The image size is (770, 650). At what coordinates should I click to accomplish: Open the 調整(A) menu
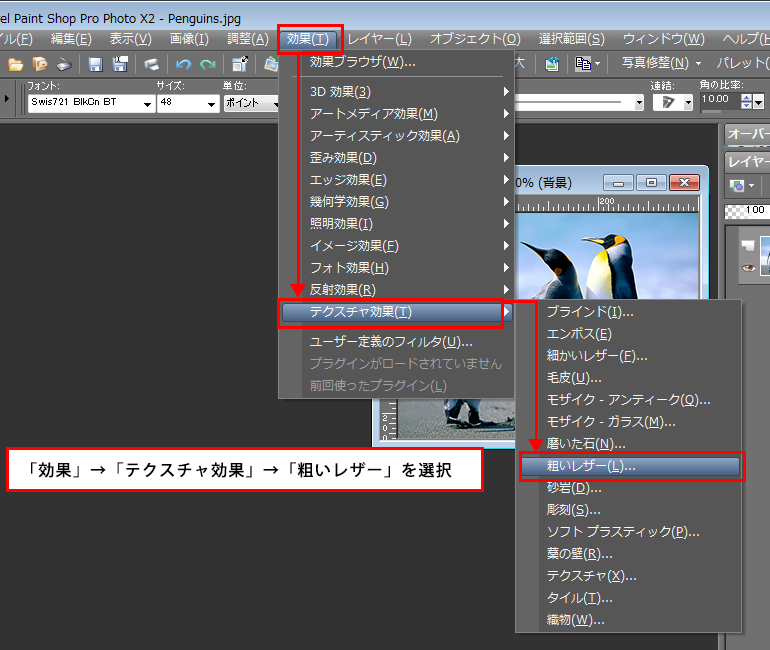(x=248, y=39)
